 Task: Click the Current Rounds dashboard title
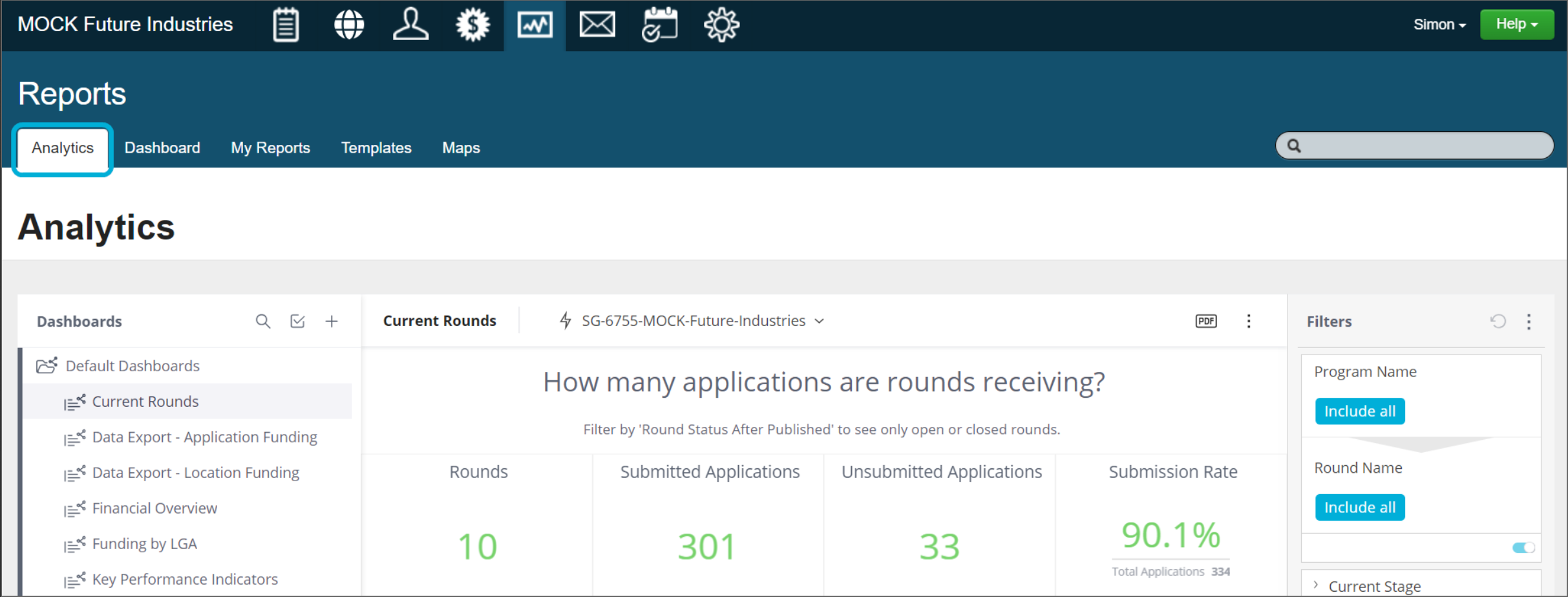[x=440, y=321]
